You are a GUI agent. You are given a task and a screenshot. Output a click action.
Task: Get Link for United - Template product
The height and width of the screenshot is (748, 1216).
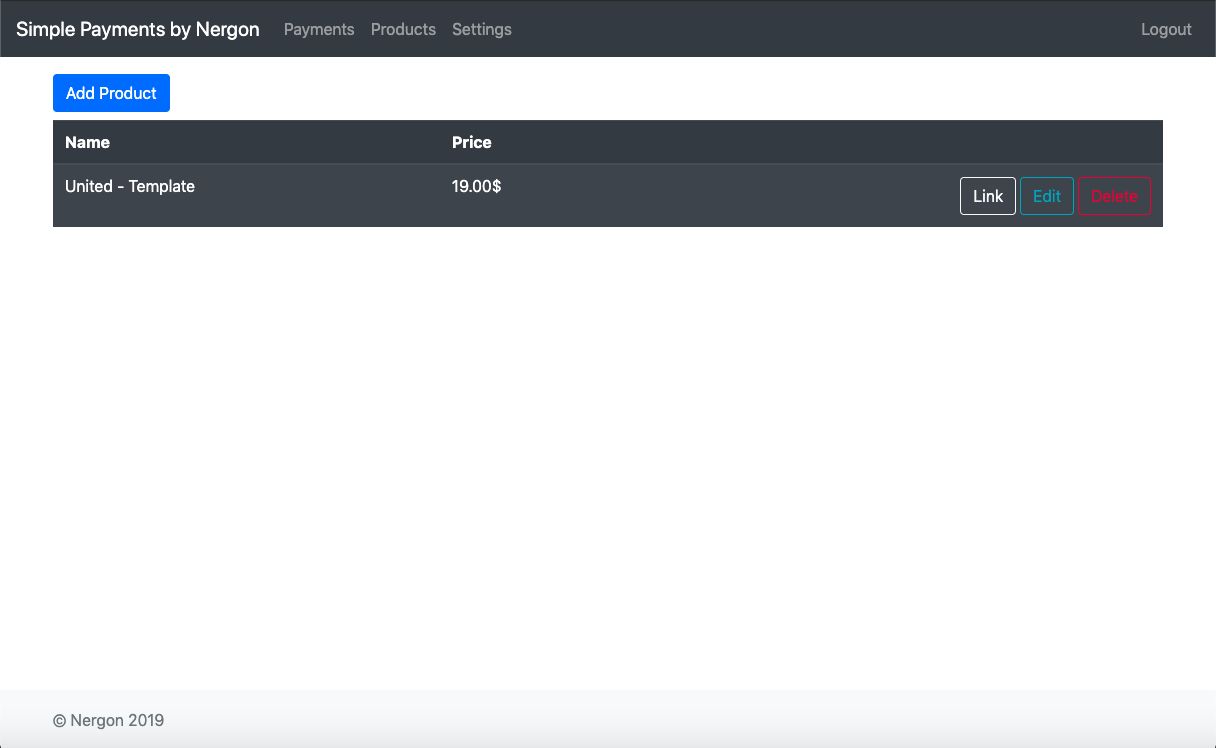pos(988,196)
